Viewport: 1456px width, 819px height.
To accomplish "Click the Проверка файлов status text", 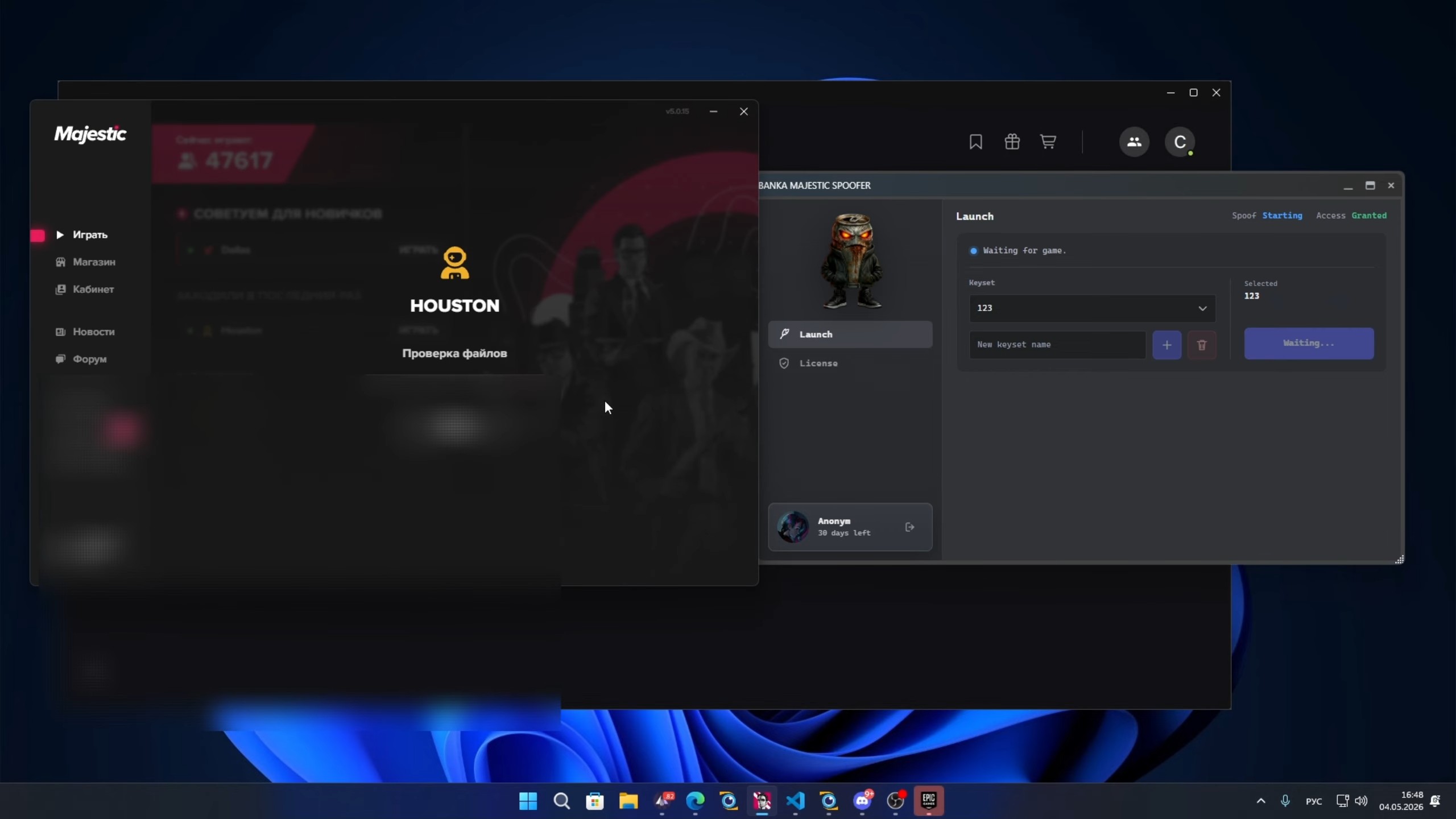I will pos(454,353).
